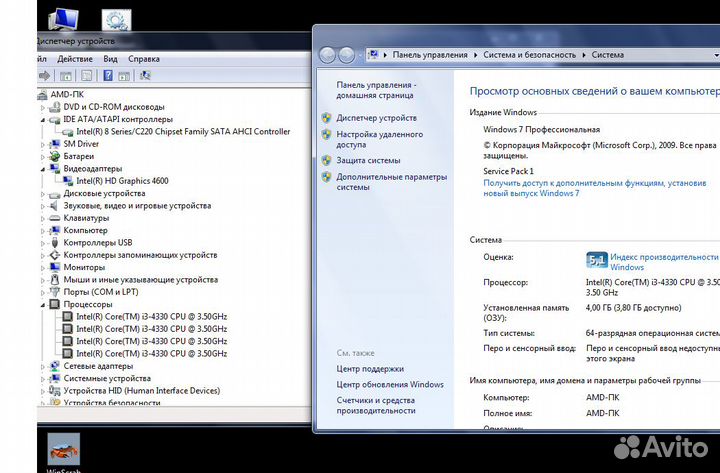720x473 pixels.
Task: Open the address bar dropdown arrow
Action: (716, 55)
